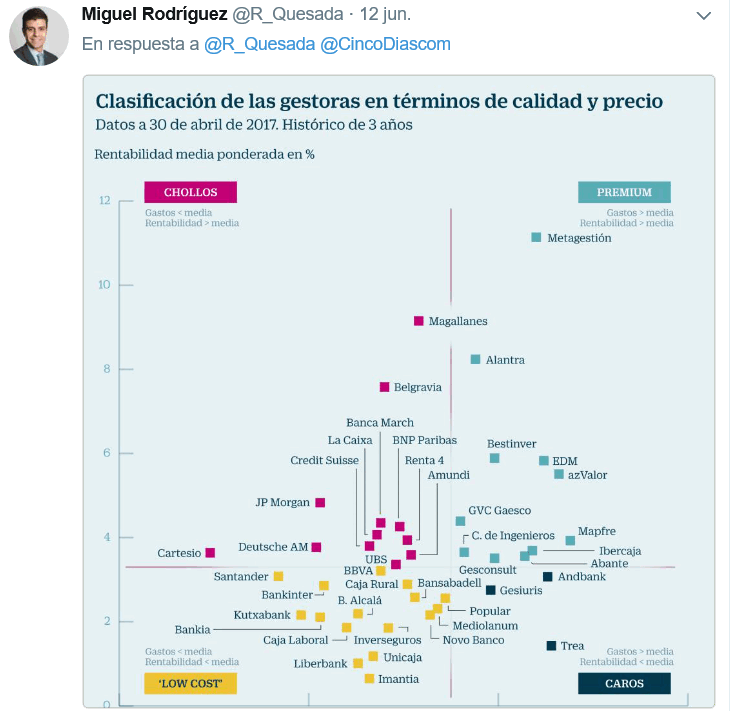The image size is (730, 711).
Task: Select the Cartesio magenta data marker
Action: click(x=210, y=553)
